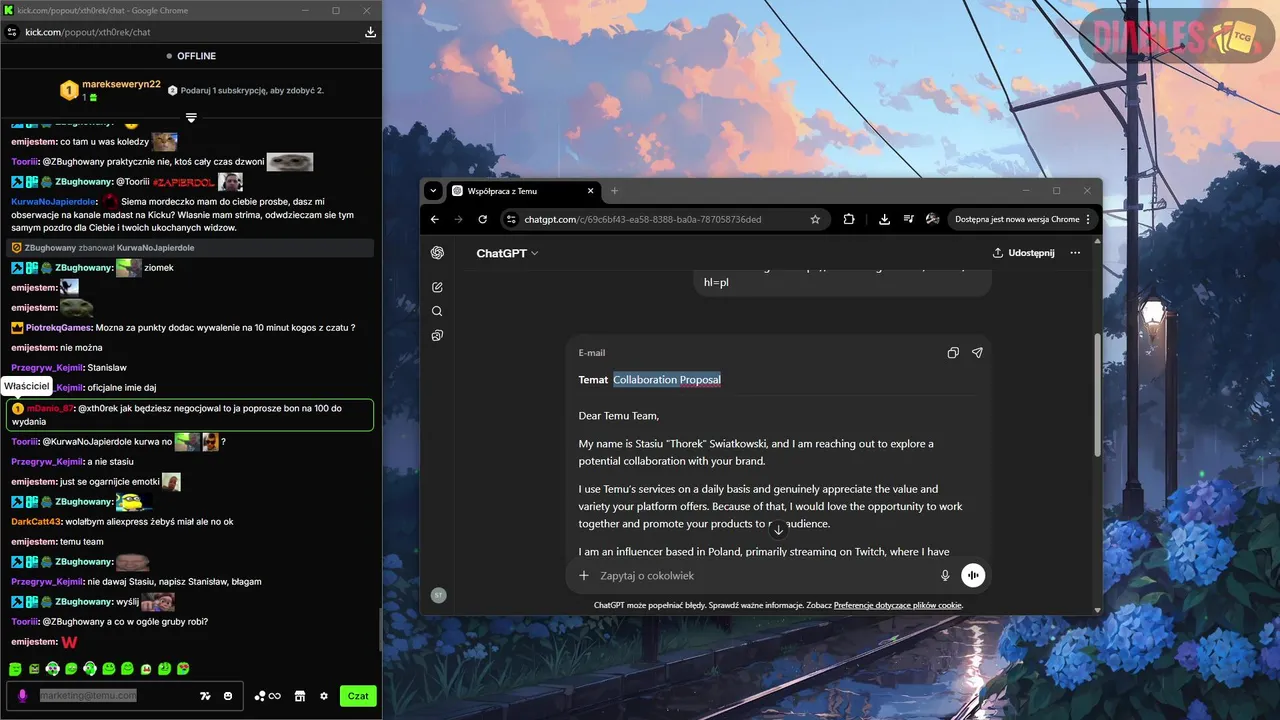This screenshot has height=720, width=1280.
Task: Click the Kick chat message input field
Action: 112,695
